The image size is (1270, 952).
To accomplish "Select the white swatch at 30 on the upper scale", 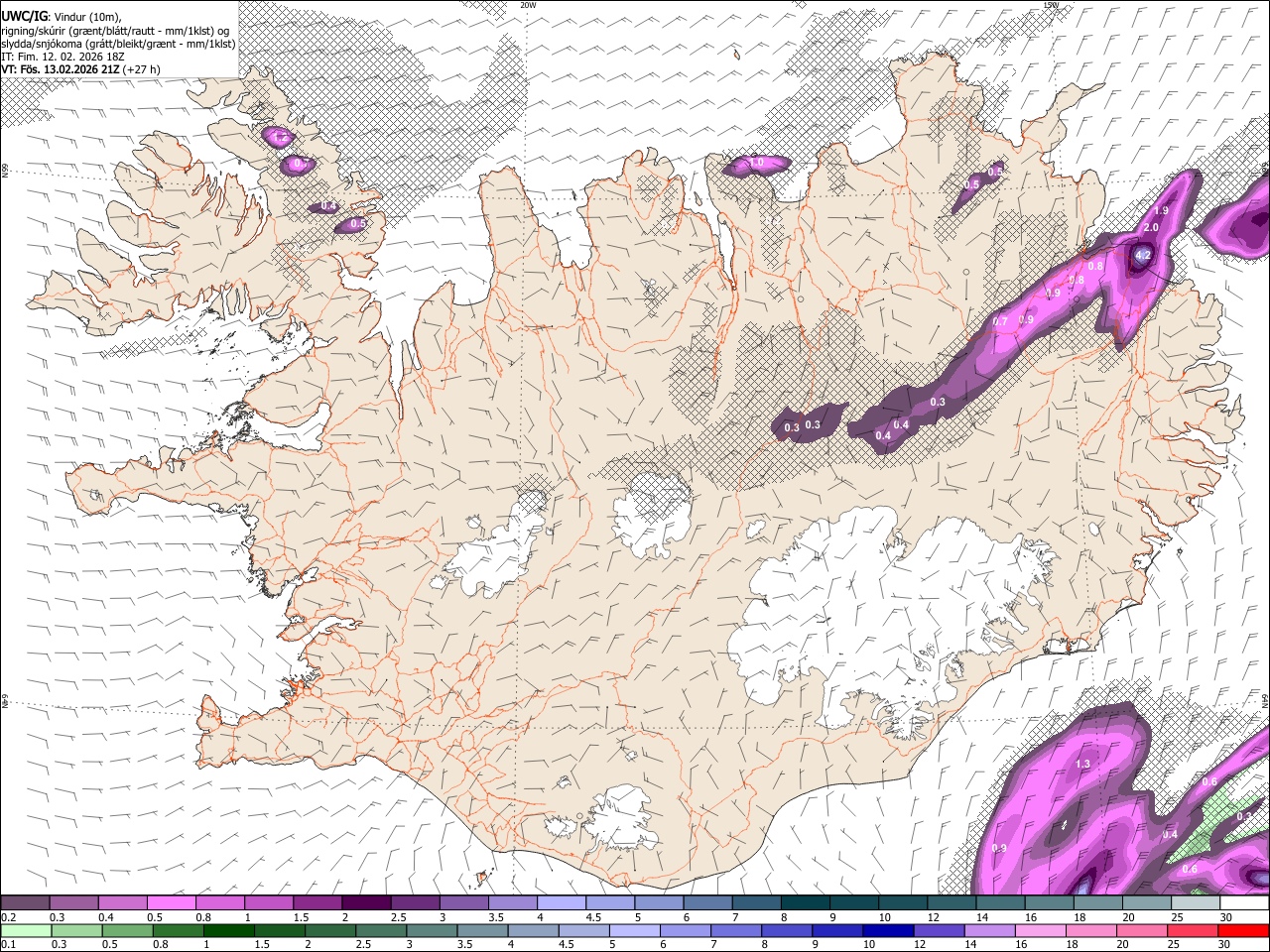I will 1242,903.
